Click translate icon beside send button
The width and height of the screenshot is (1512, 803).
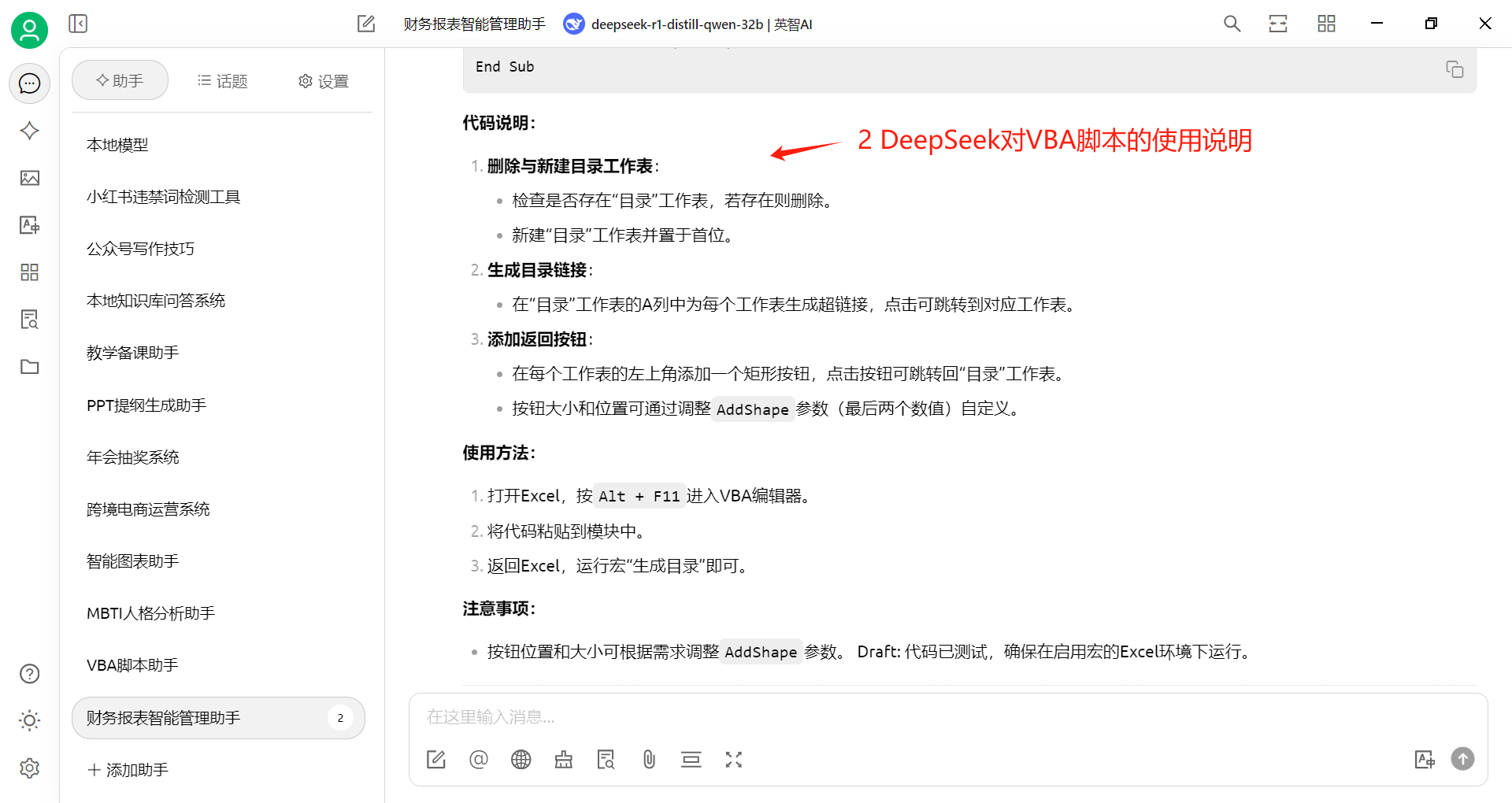coord(1425,760)
